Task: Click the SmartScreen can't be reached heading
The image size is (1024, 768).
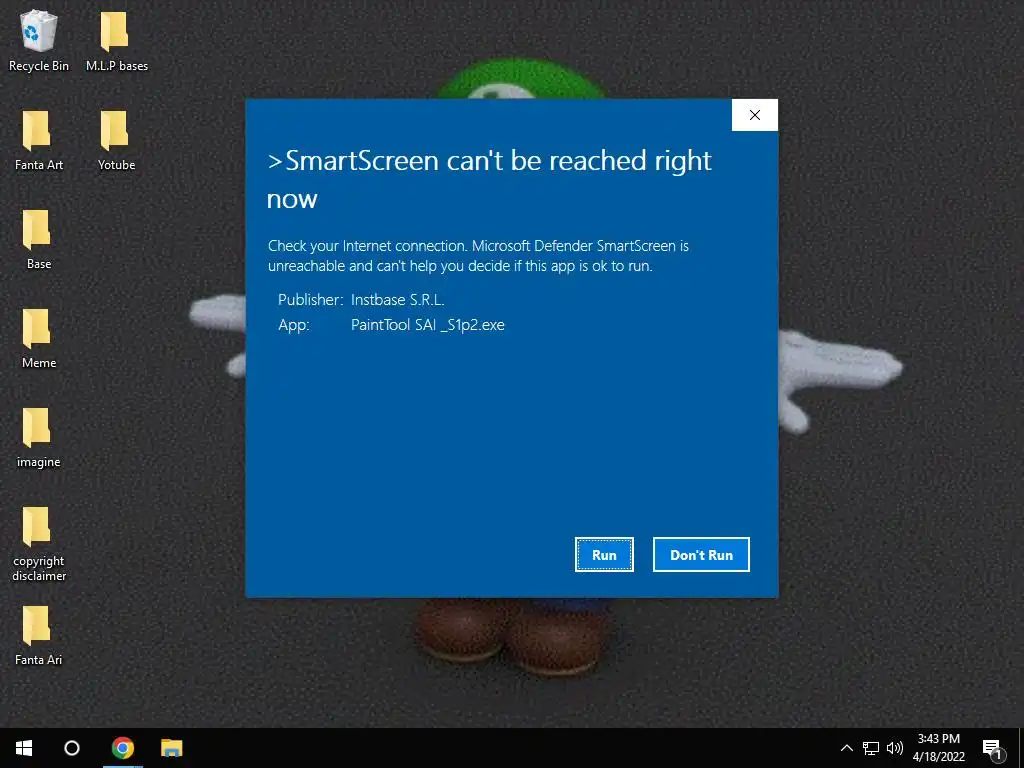Action: (489, 179)
